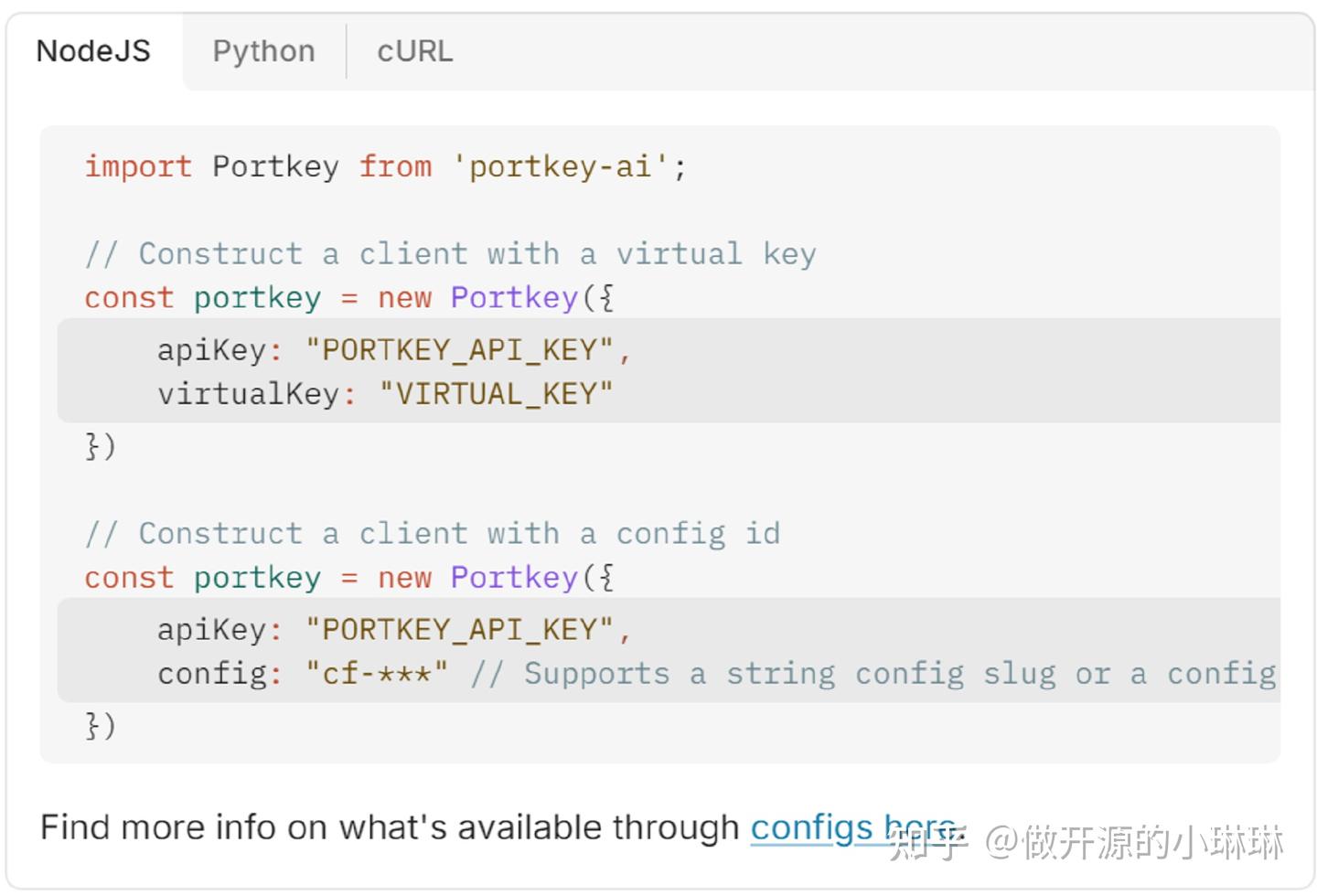Click the "virtual key" comment line

pyautogui.click(x=450, y=253)
